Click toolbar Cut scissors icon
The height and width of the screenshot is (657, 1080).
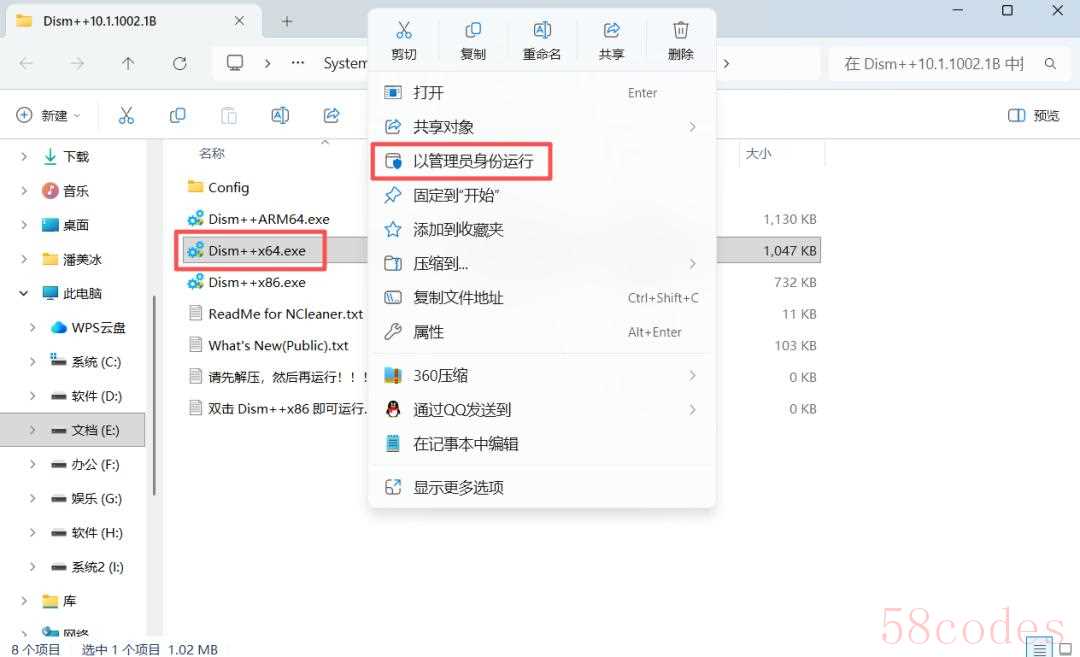(126, 115)
